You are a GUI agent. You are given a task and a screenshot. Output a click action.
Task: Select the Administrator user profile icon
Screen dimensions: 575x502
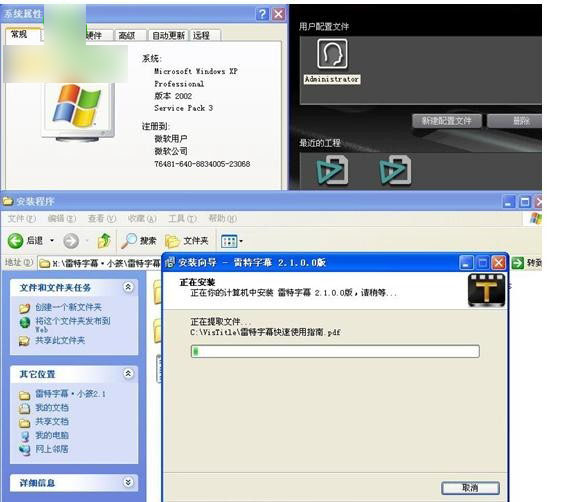tap(332, 54)
